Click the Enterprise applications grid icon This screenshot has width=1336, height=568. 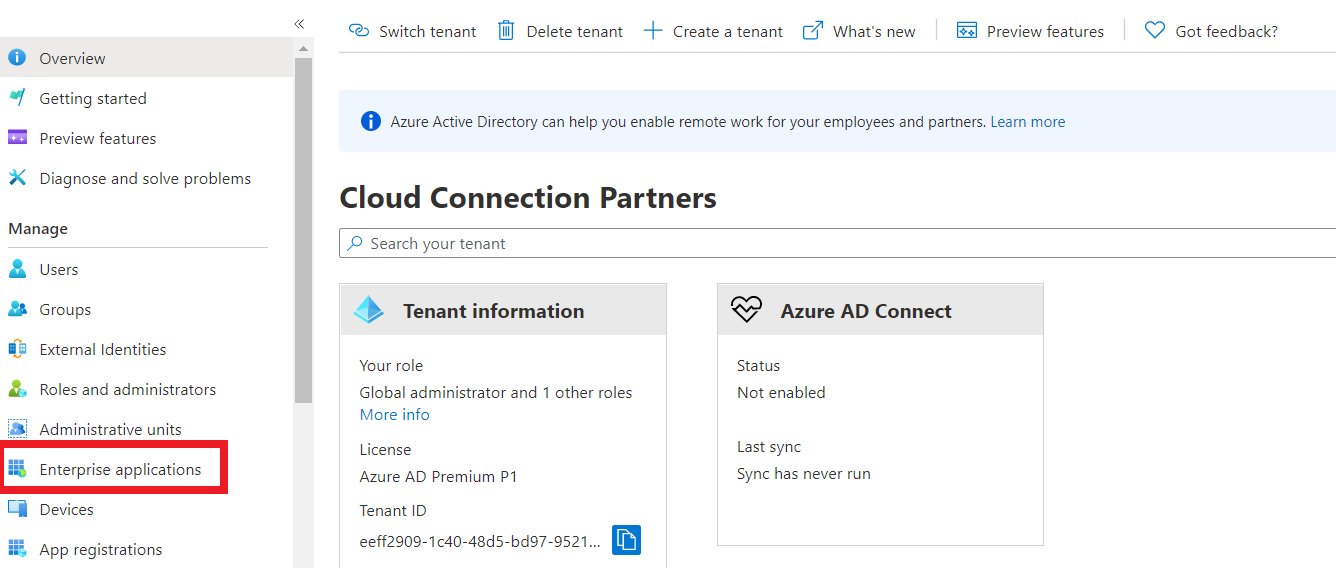click(17, 469)
